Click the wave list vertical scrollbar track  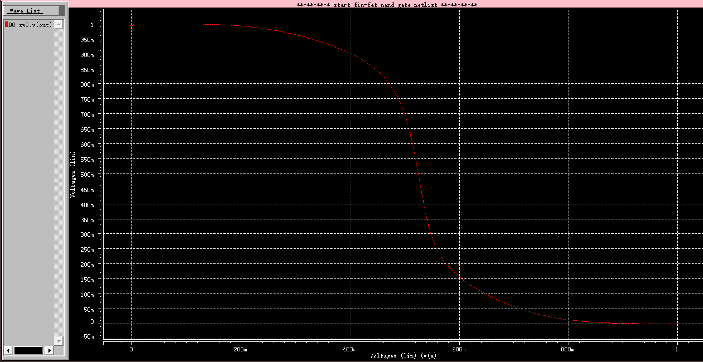[x=59, y=183]
